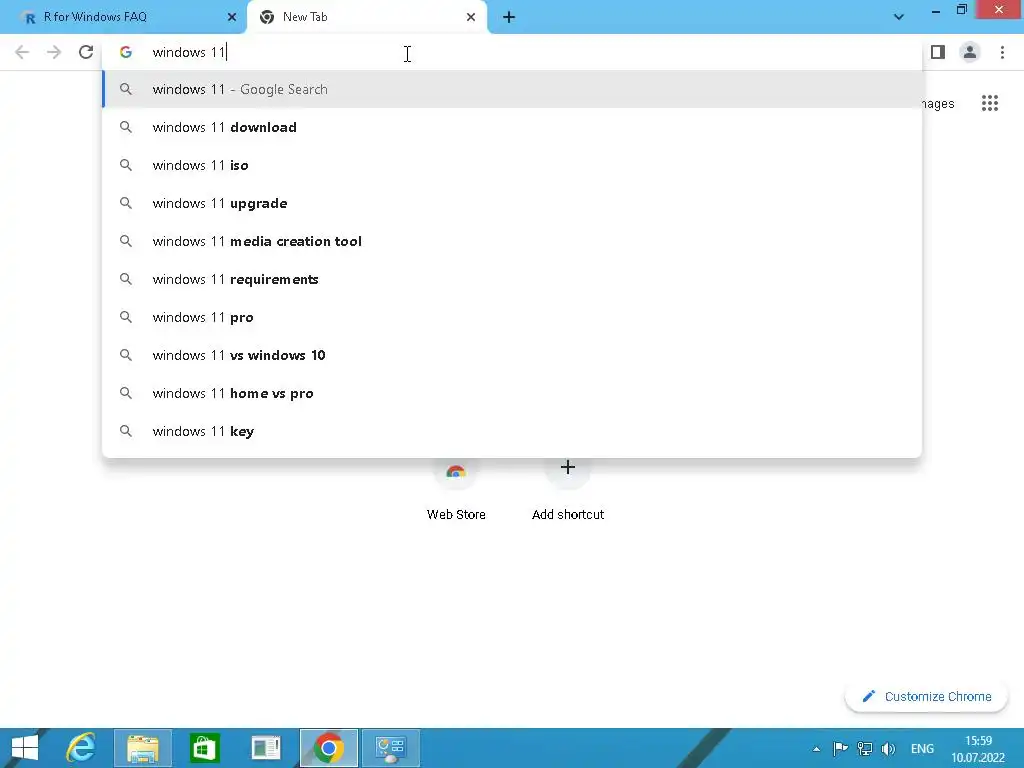Screen dimensions: 1024x768
Task: Click the search icon beside windows 11 download
Action: click(x=126, y=127)
